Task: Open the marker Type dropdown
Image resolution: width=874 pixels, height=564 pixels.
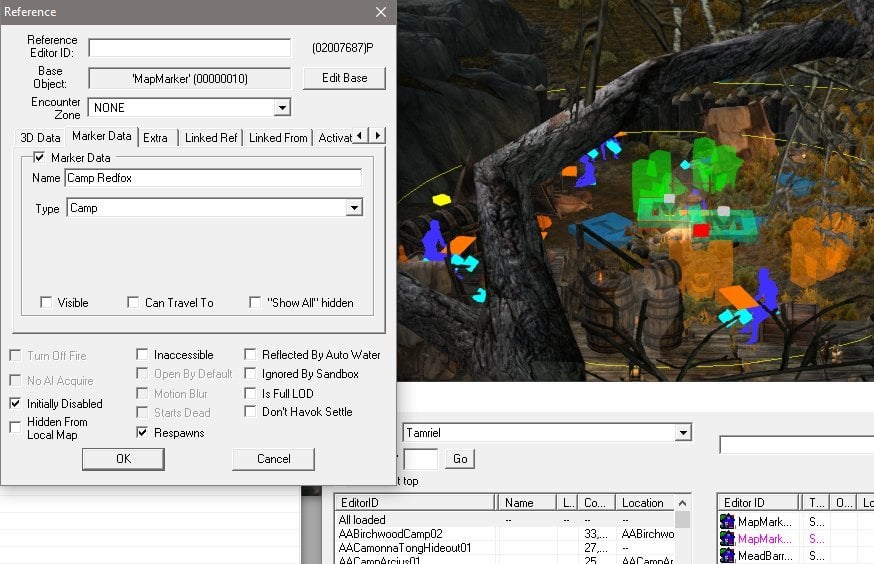Action: click(x=354, y=208)
